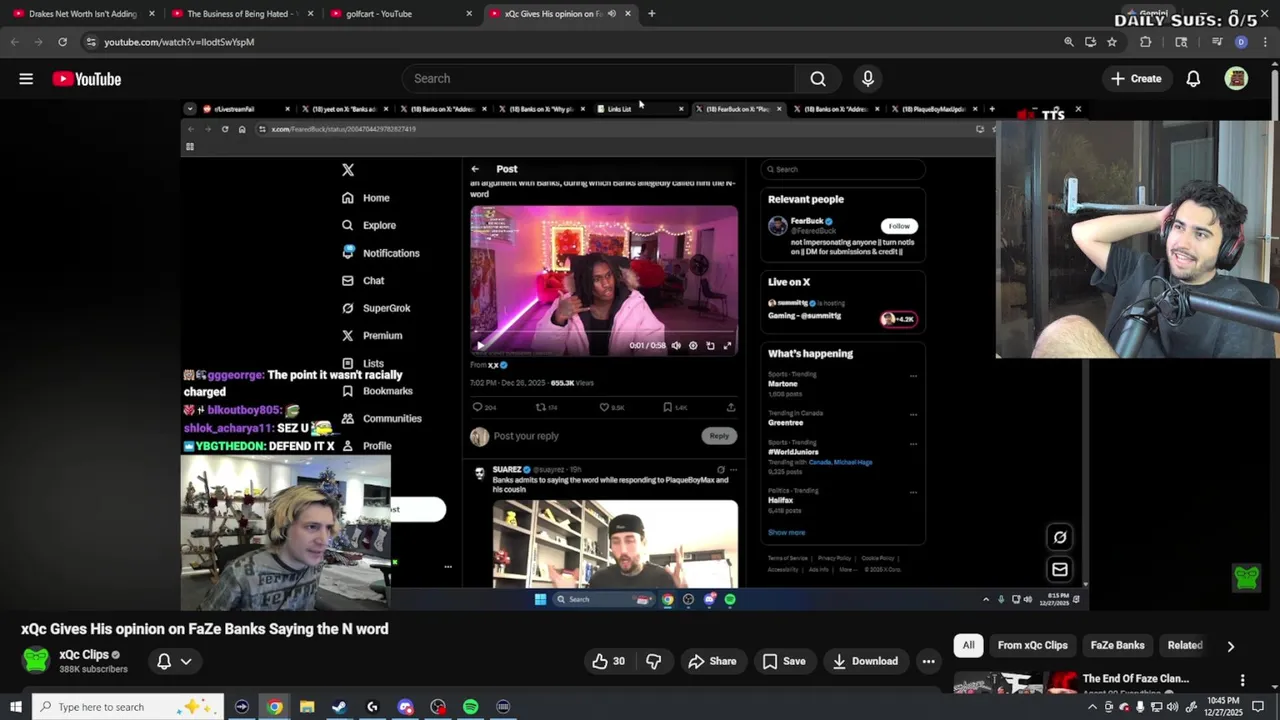The width and height of the screenshot is (1280, 720).
Task: Click the YouTube search input field
Action: pyautogui.click(x=598, y=79)
